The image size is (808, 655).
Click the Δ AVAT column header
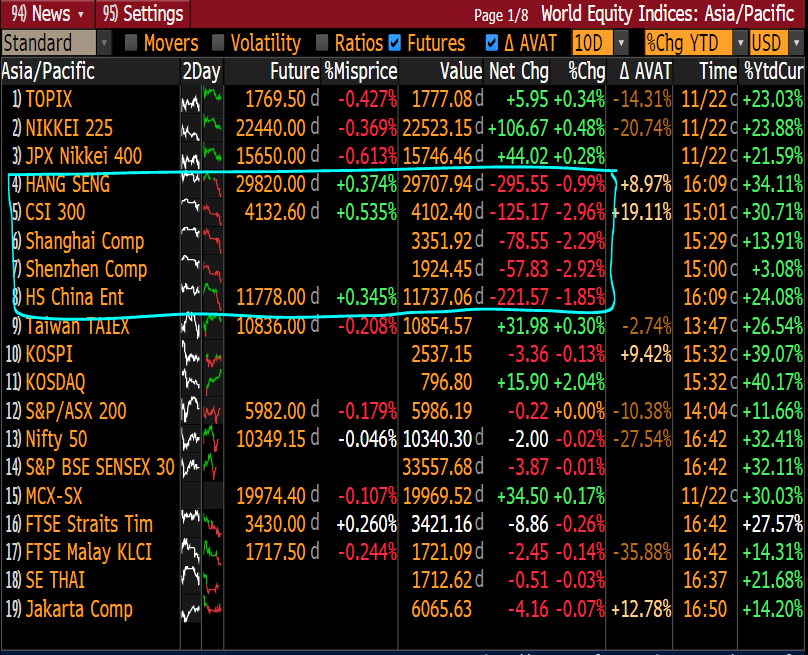point(645,71)
